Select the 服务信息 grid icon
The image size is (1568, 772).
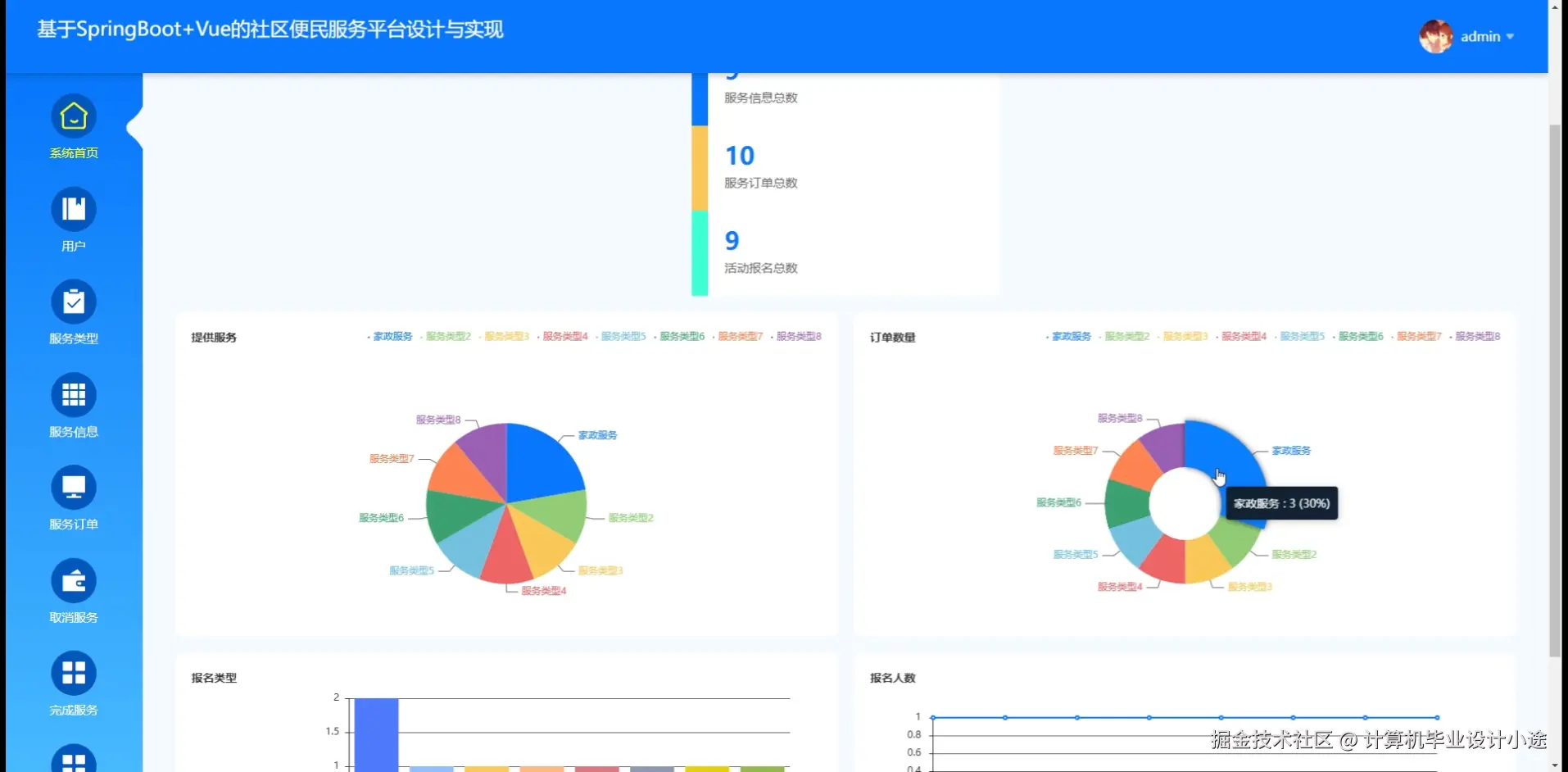coord(74,395)
